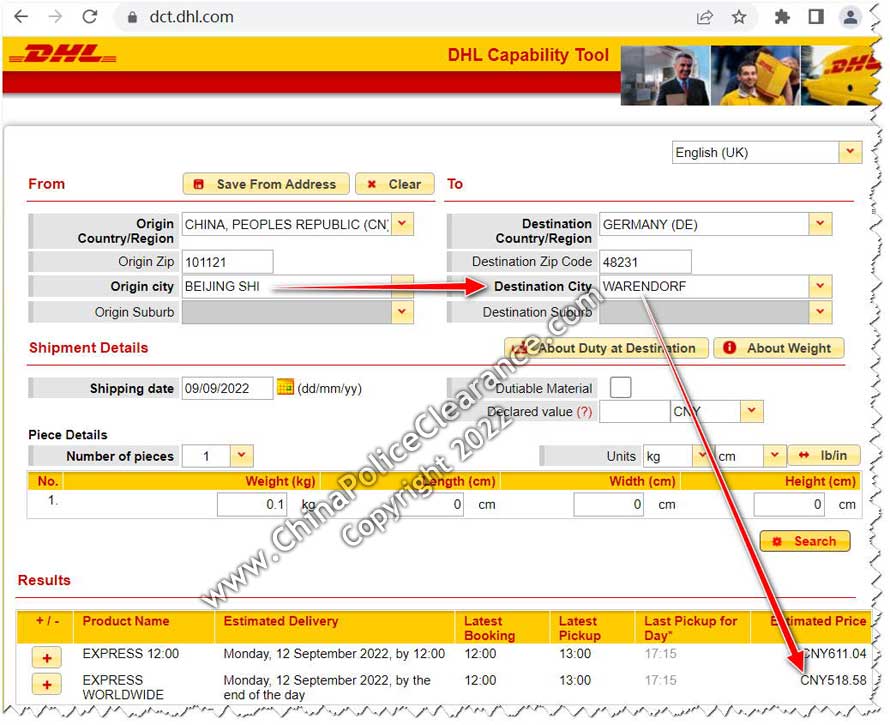Reload the dct.dhl.com page

[x=90, y=16]
